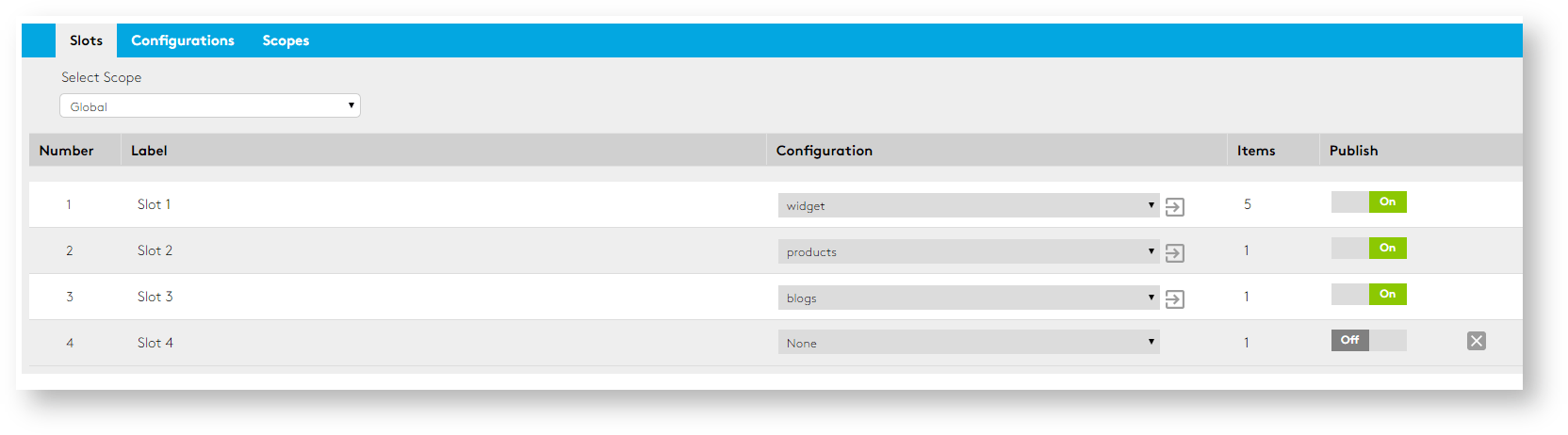The width and height of the screenshot is (1568, 435).
Task: Expand Slot 1 widget configuration dropdown
Action: 968,205
